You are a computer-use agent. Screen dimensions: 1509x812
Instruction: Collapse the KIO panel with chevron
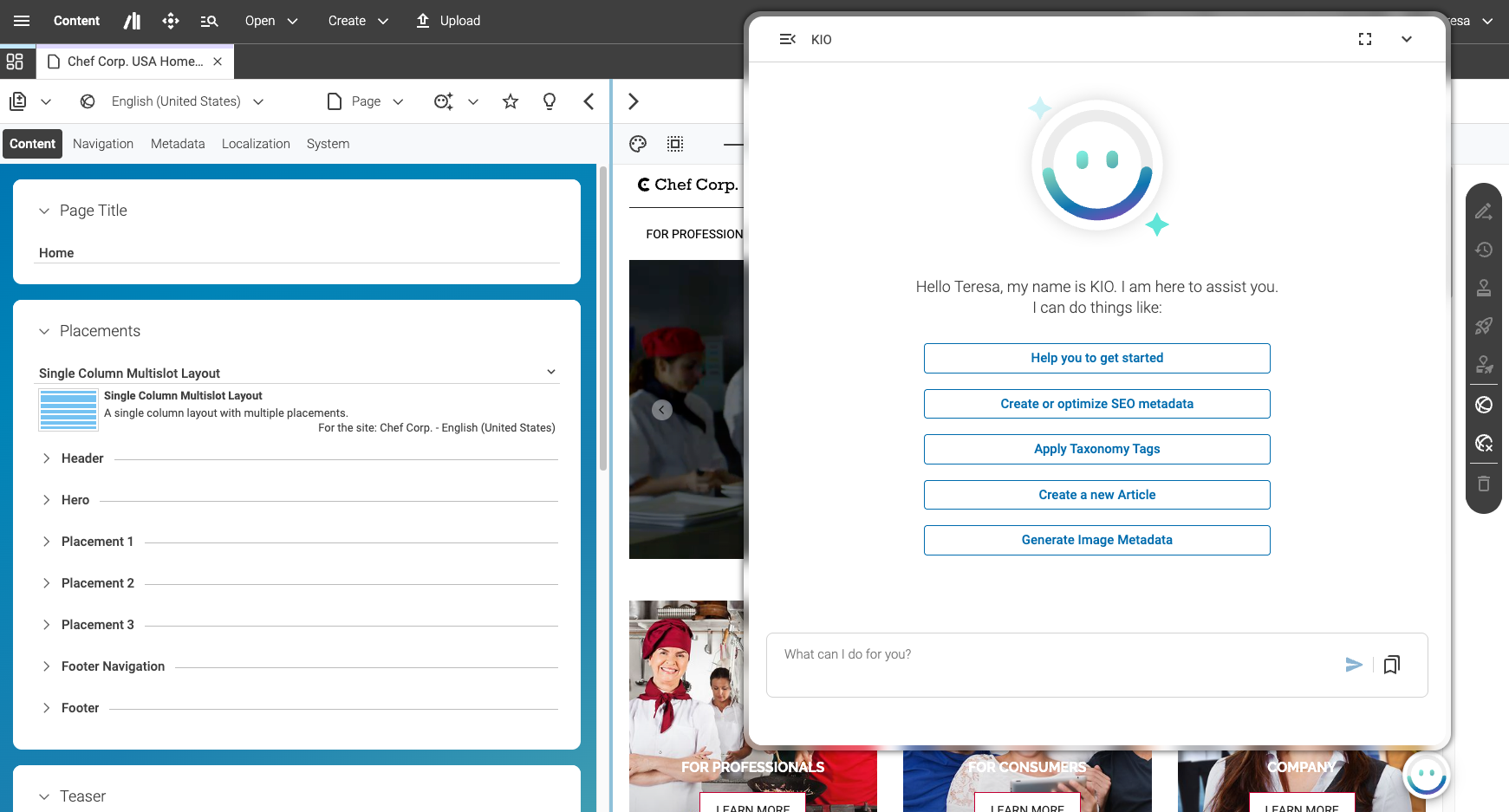pos(1407,39)
